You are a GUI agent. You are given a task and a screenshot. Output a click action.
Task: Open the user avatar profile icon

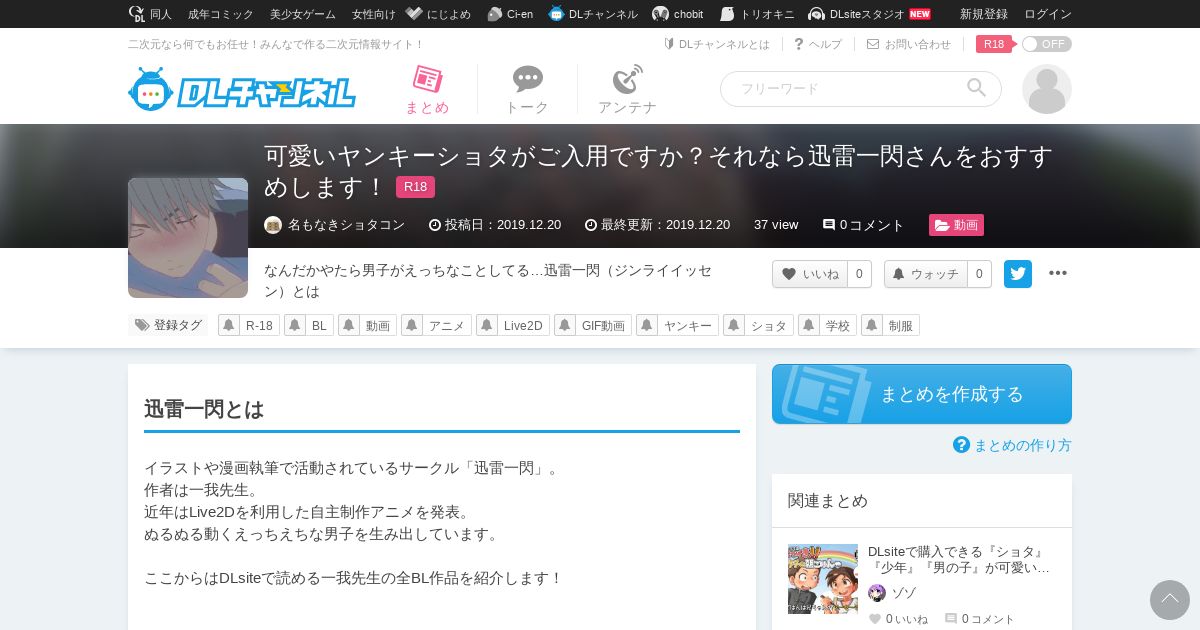(1047, 89)
